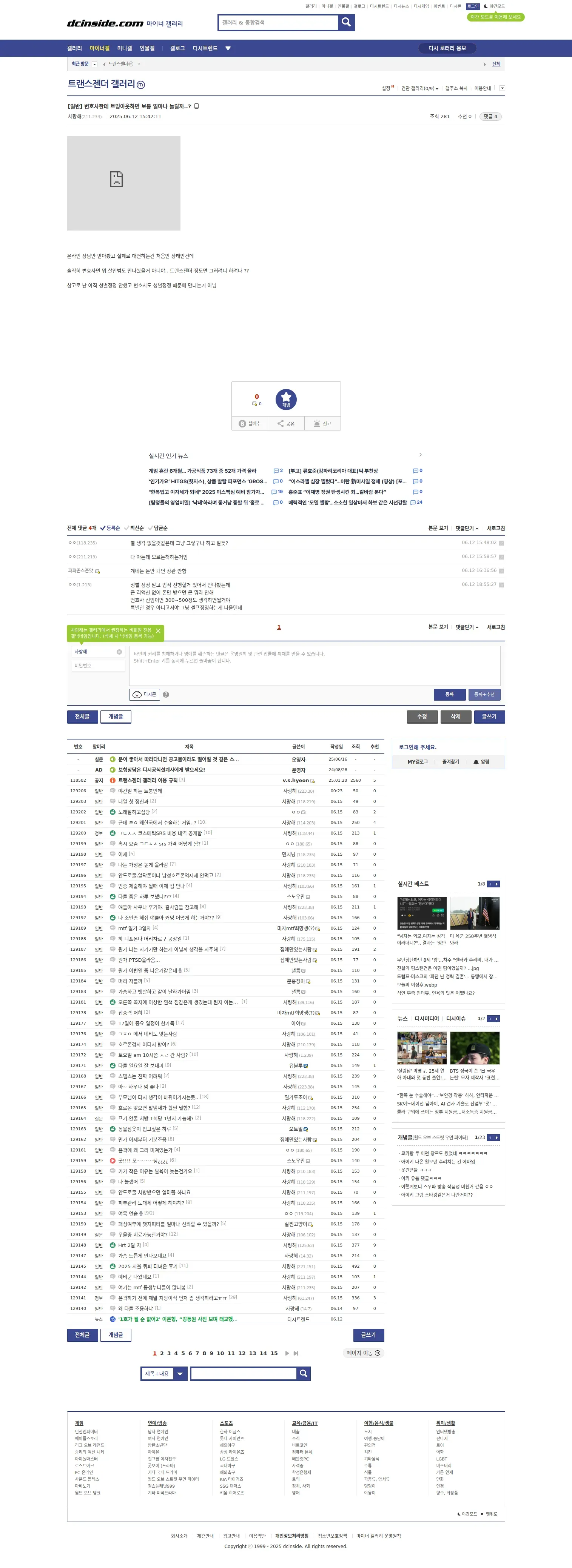Image resolution: width=572 pixels, height=1568 pixels.
Task: Focus the comment text area
Action: click(x=315, y=666)
